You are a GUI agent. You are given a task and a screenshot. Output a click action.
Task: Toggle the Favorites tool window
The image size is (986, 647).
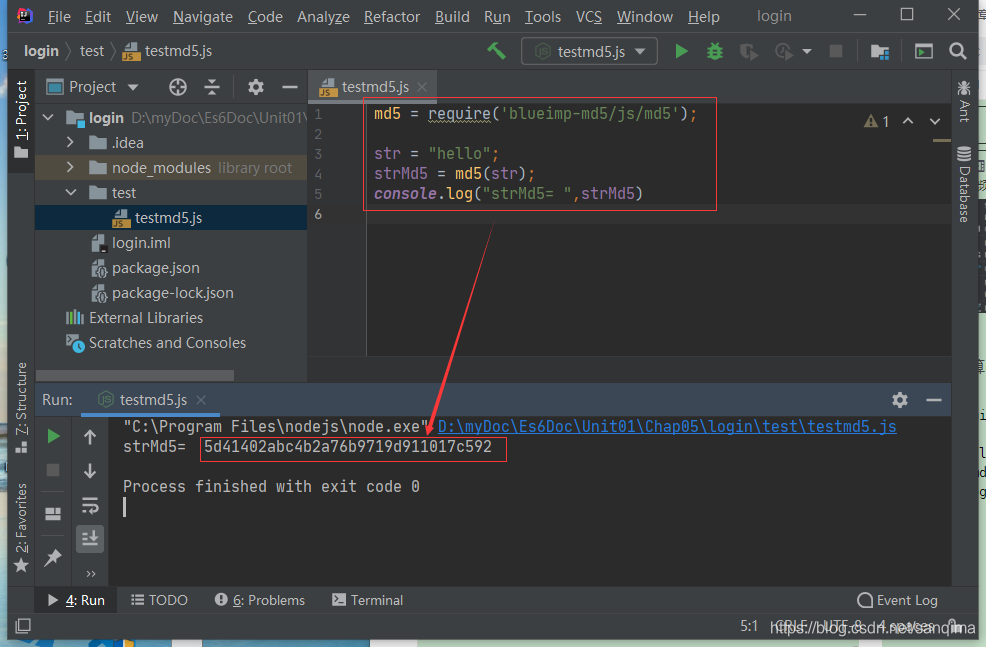21,528
